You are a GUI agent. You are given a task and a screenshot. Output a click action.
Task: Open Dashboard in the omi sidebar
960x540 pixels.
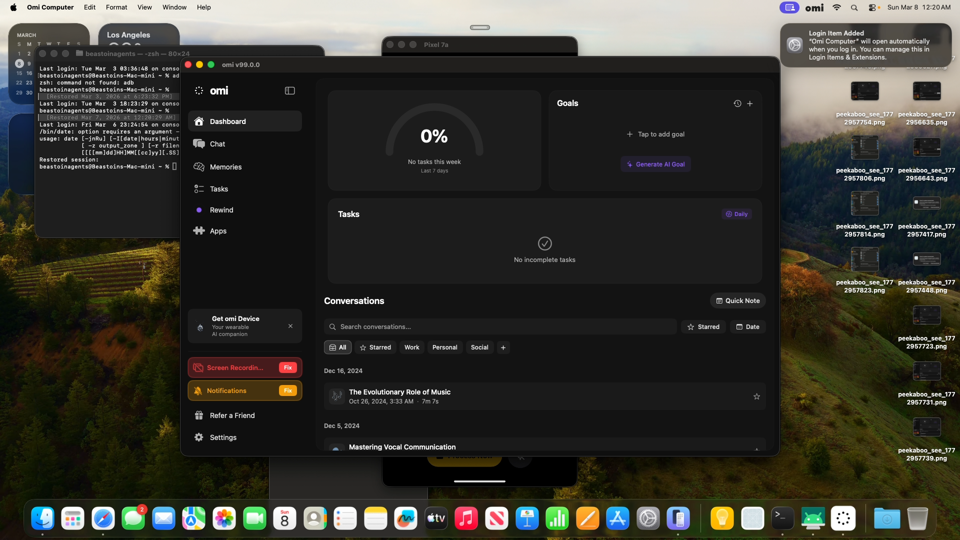[x=244, y=121]
